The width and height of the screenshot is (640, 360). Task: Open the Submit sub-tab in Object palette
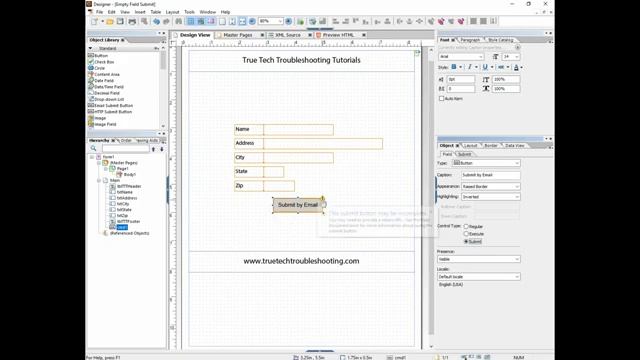pyautogui.click(x=464, y=154)
